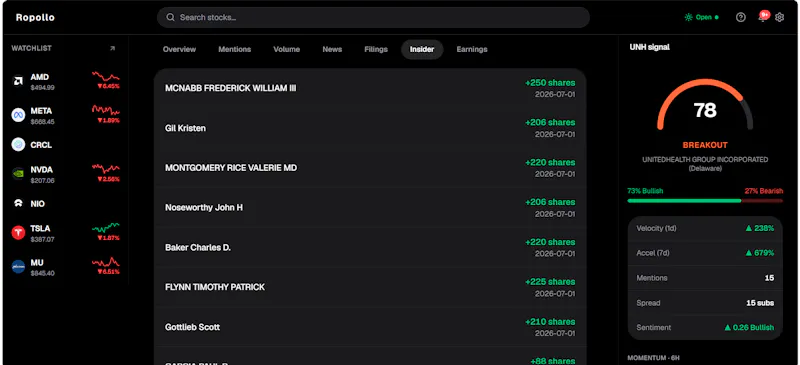Click the Spread 15 subs row
The height and width of the screenshot is (365, 800).
pyautogui.click(x=705, y=303)
